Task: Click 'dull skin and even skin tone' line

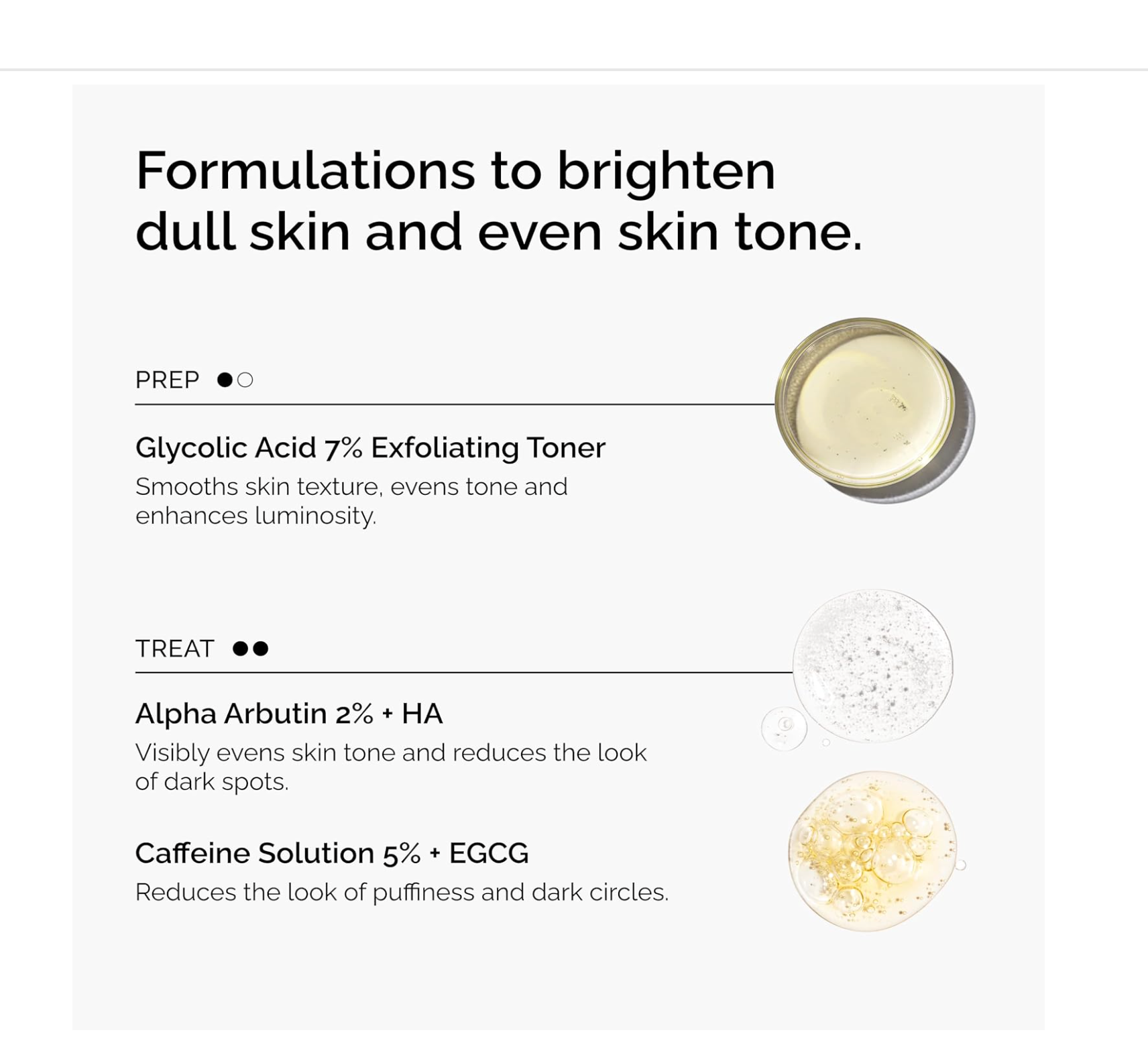Action: 498,232
